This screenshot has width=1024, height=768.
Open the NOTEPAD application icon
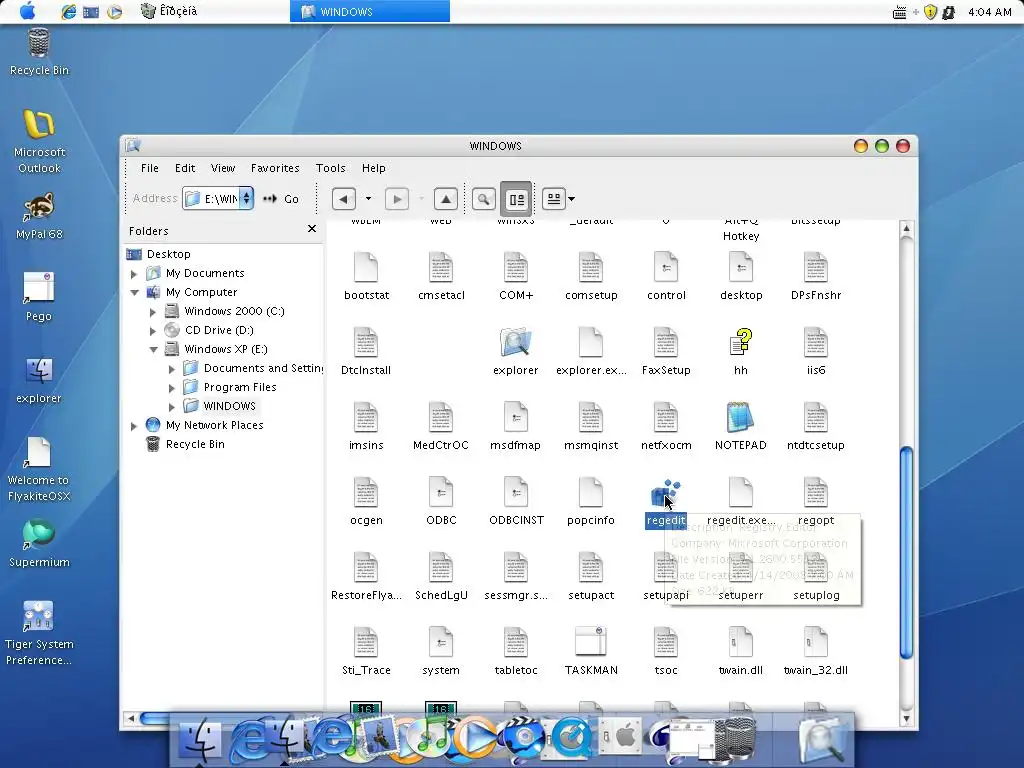tap(740, 419)
